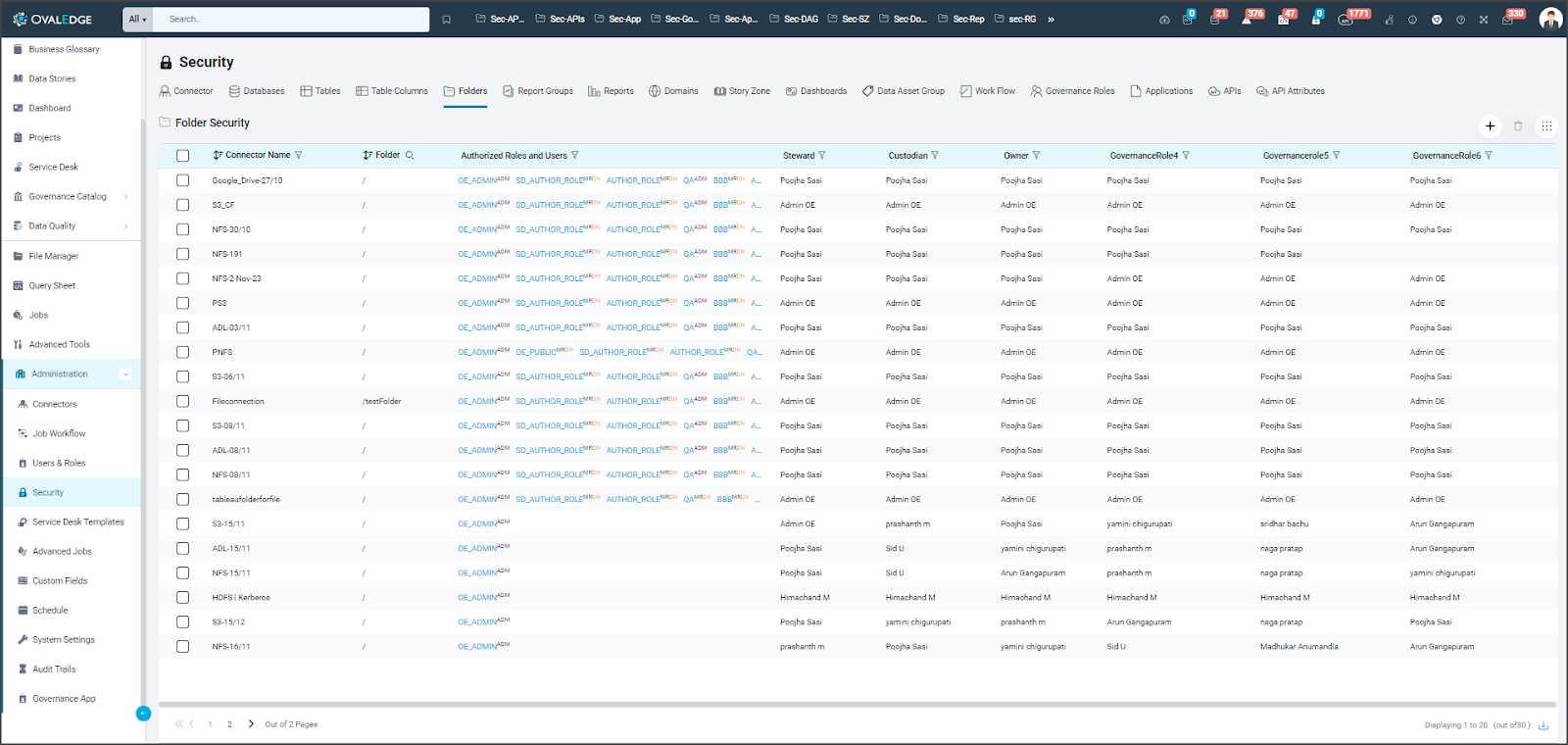Open the user profile avatar
Image resolution: width=1568 pixels, height=745 pixels.
pyautogui.click(x=1550, y=19)
